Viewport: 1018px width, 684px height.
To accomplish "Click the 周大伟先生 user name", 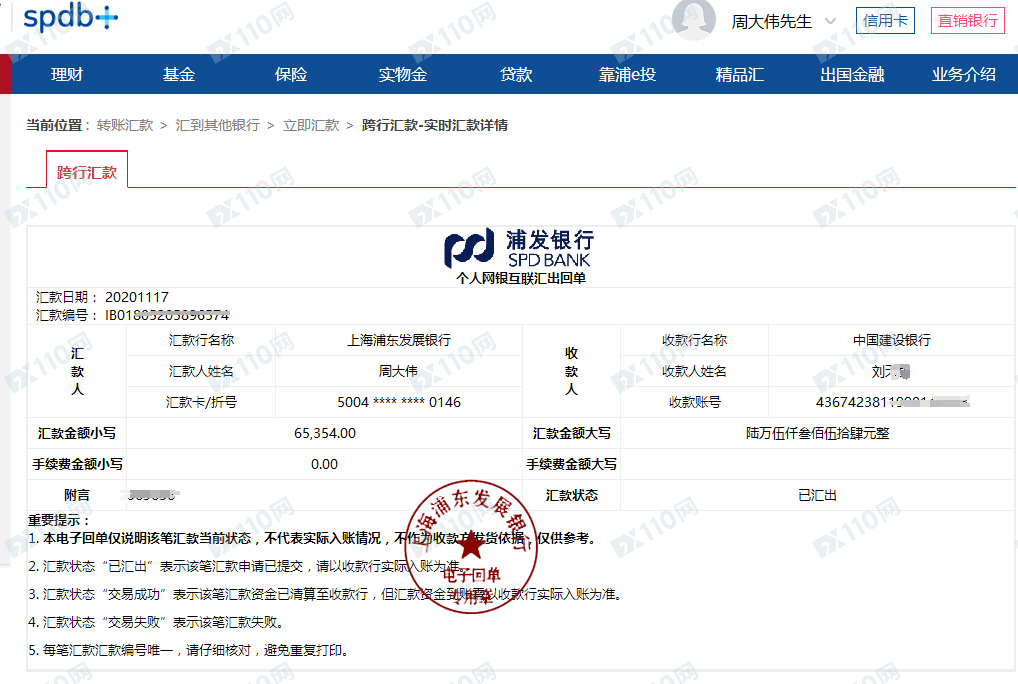I will tap(771, 21).
